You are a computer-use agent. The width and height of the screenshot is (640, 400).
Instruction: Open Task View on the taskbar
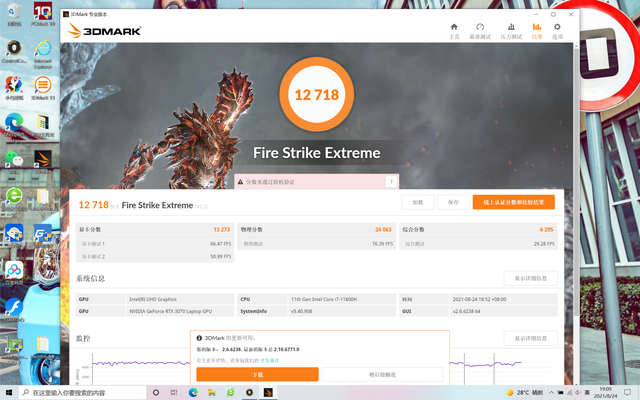[x=174, y=392]
